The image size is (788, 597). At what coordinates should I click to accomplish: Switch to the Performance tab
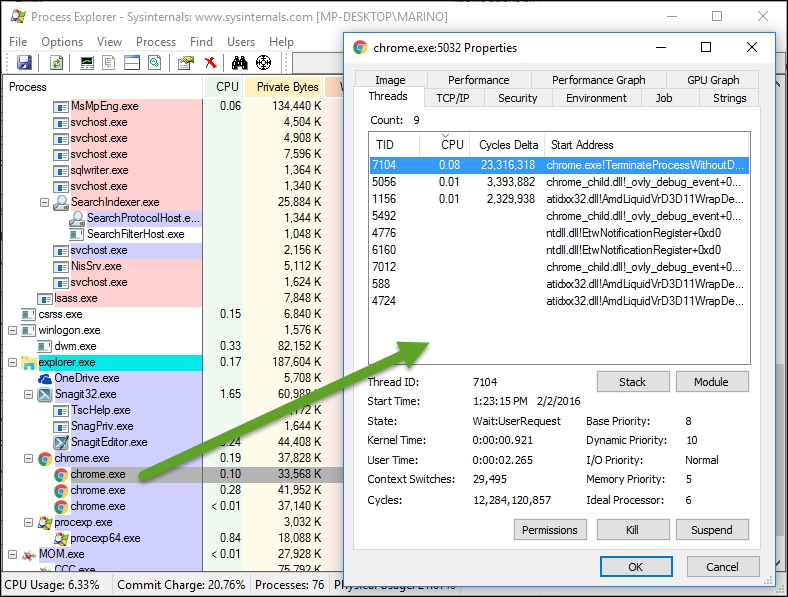(x=478, y=80)
